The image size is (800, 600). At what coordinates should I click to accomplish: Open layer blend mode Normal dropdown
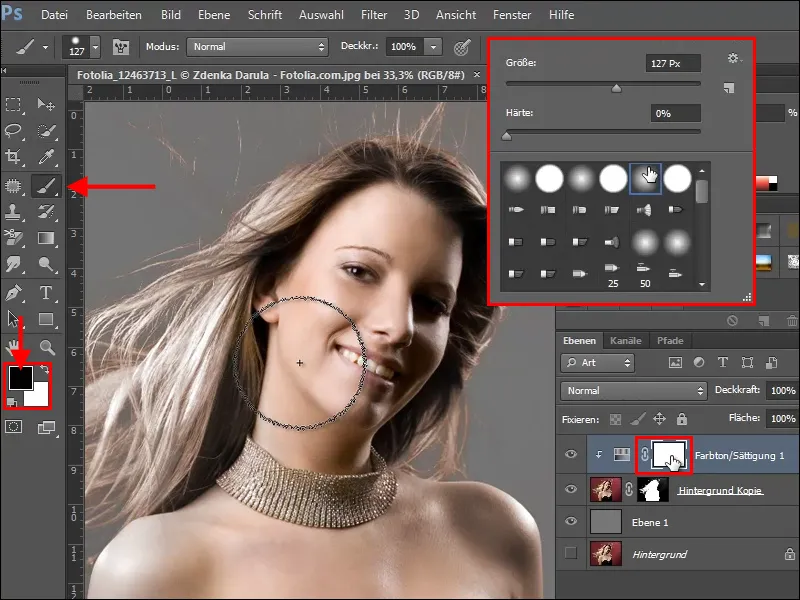(x=634, y=391)
